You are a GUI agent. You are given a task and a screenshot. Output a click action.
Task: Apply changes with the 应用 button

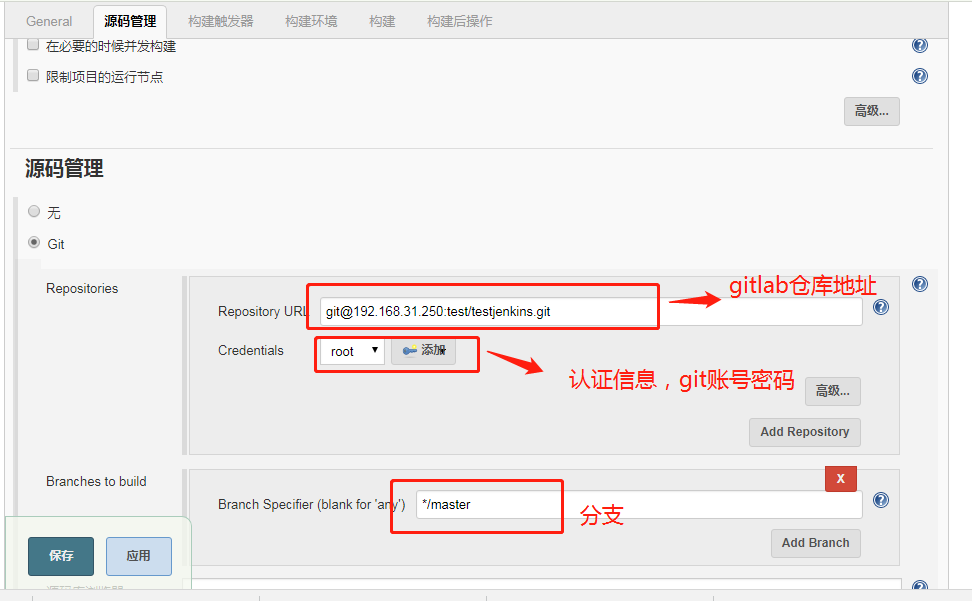(x=139, y=556)
